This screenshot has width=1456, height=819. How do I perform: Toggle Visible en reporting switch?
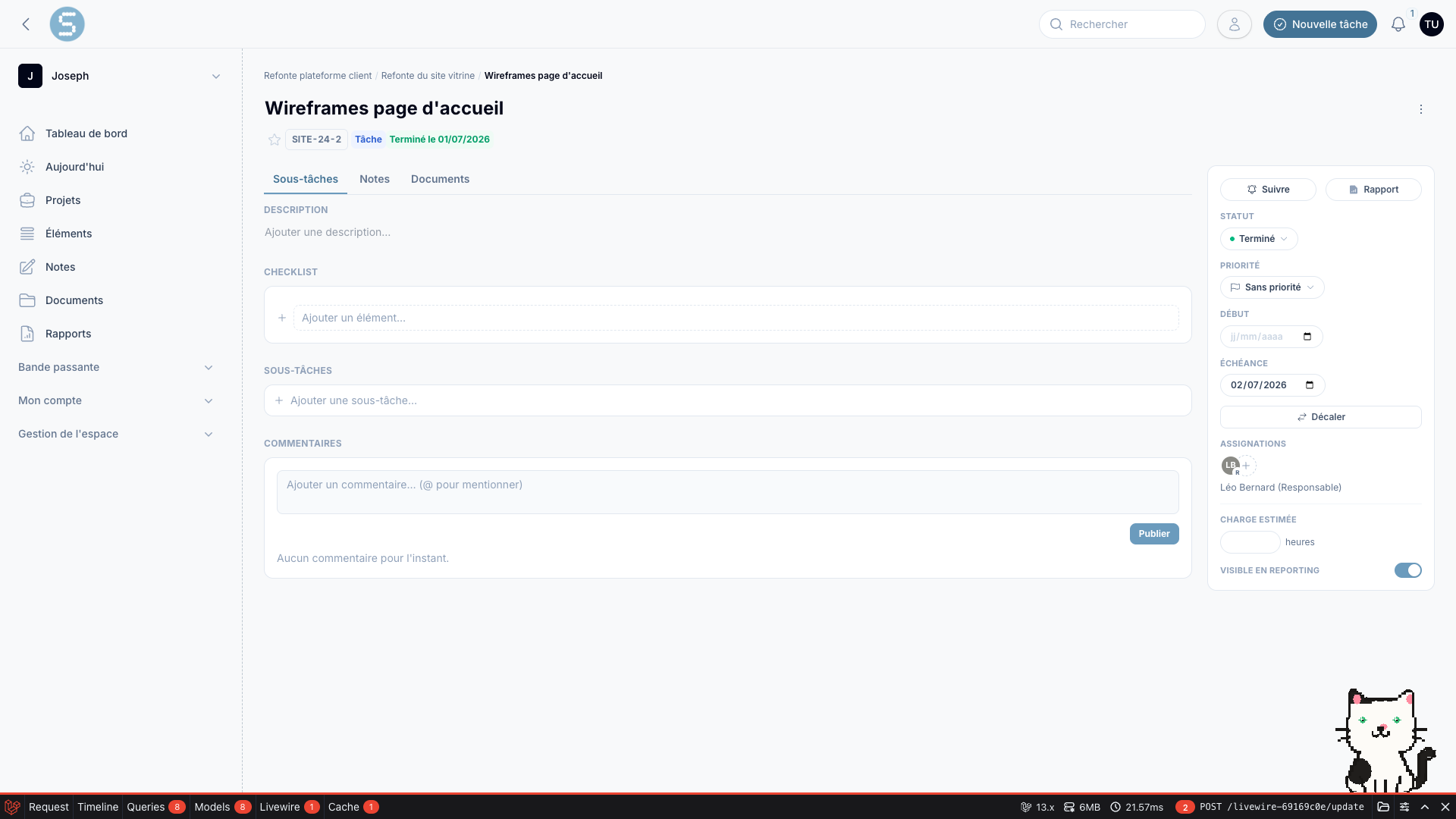click(x=1407, y=570)
